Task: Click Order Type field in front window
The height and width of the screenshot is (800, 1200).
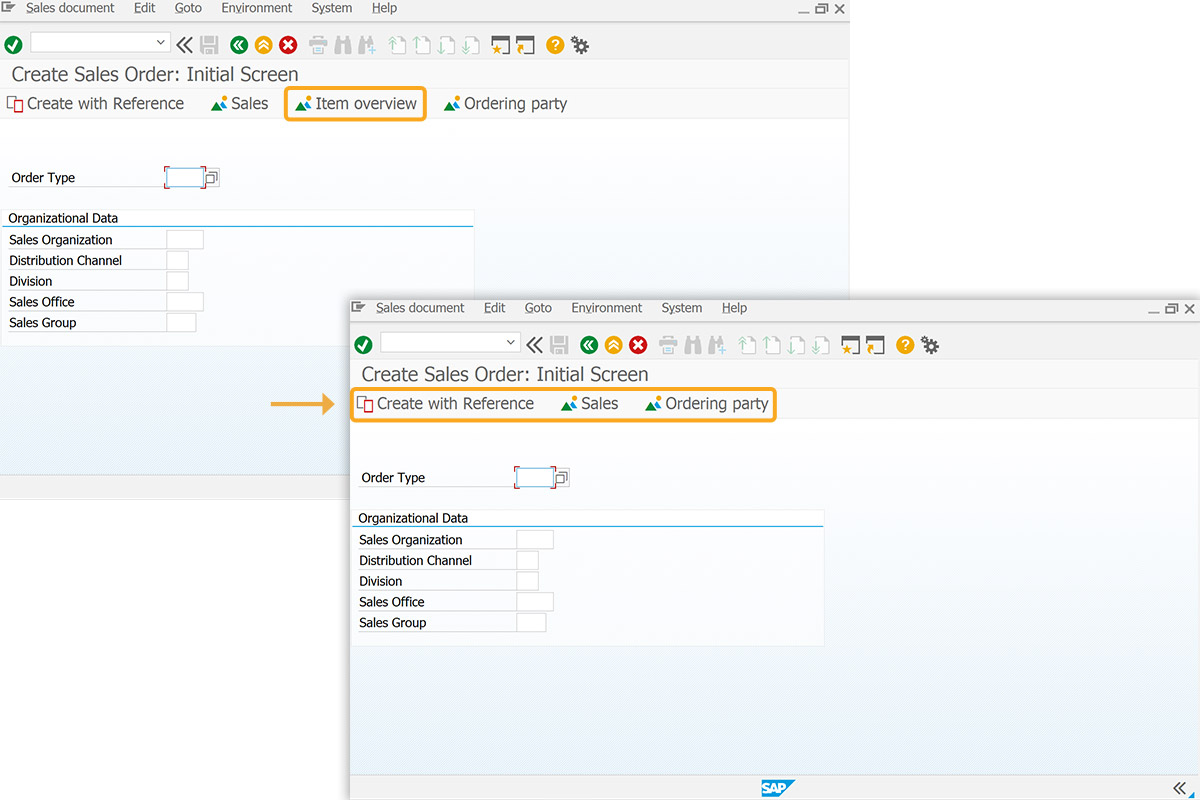Action: [x=535, y=478]
